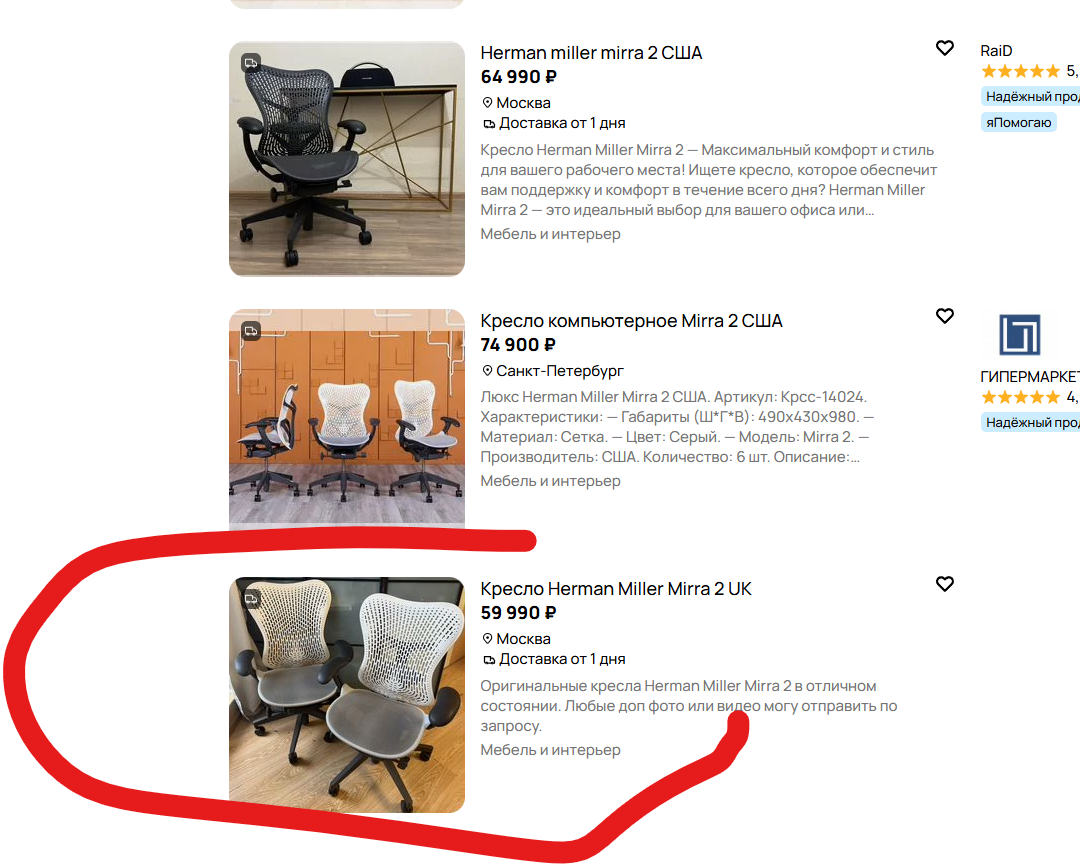Image resolution: width=1080 pixels, height=864 pixels.
Task: Click delivery truck badge on Mirra 2 UK photo
Action: [251, 599]
